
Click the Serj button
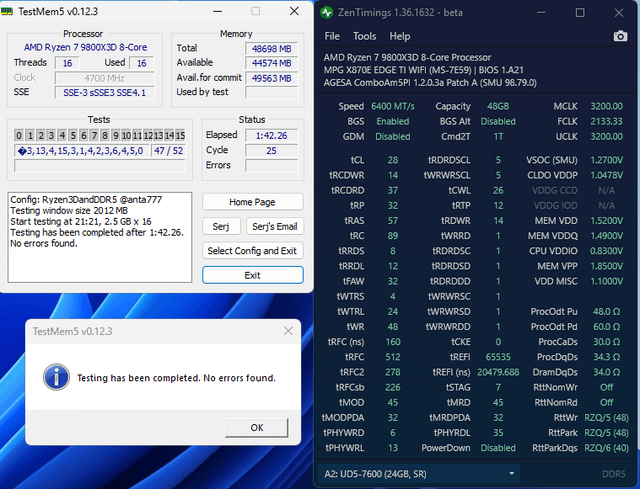pyautogui.click(x=221, y=226)
